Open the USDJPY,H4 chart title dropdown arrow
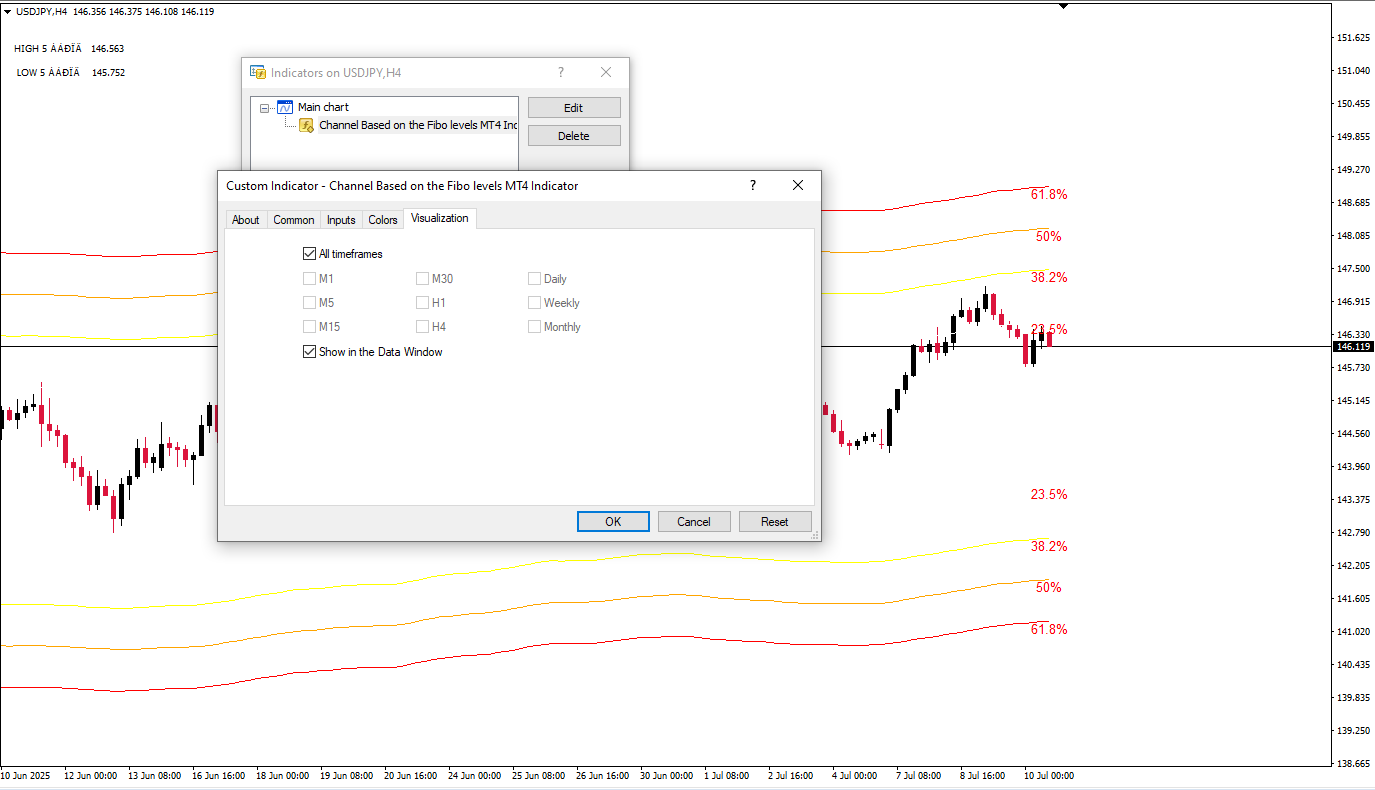This screenshot has height=790, width=1375. point(8,11)
